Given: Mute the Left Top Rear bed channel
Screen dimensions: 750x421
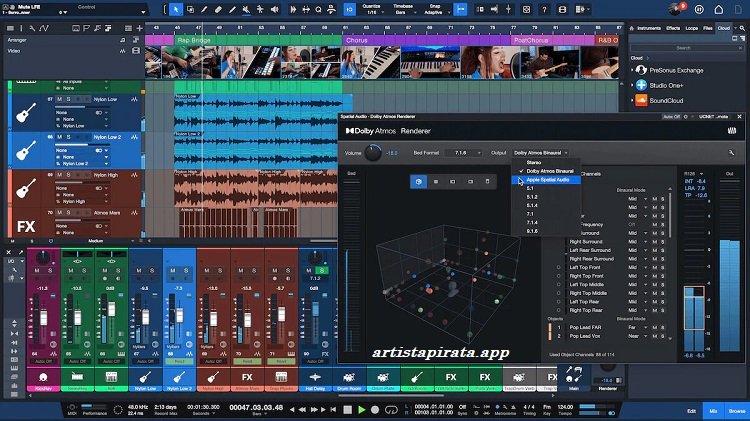Looking at the screenshot, I should tap(655, 302).
